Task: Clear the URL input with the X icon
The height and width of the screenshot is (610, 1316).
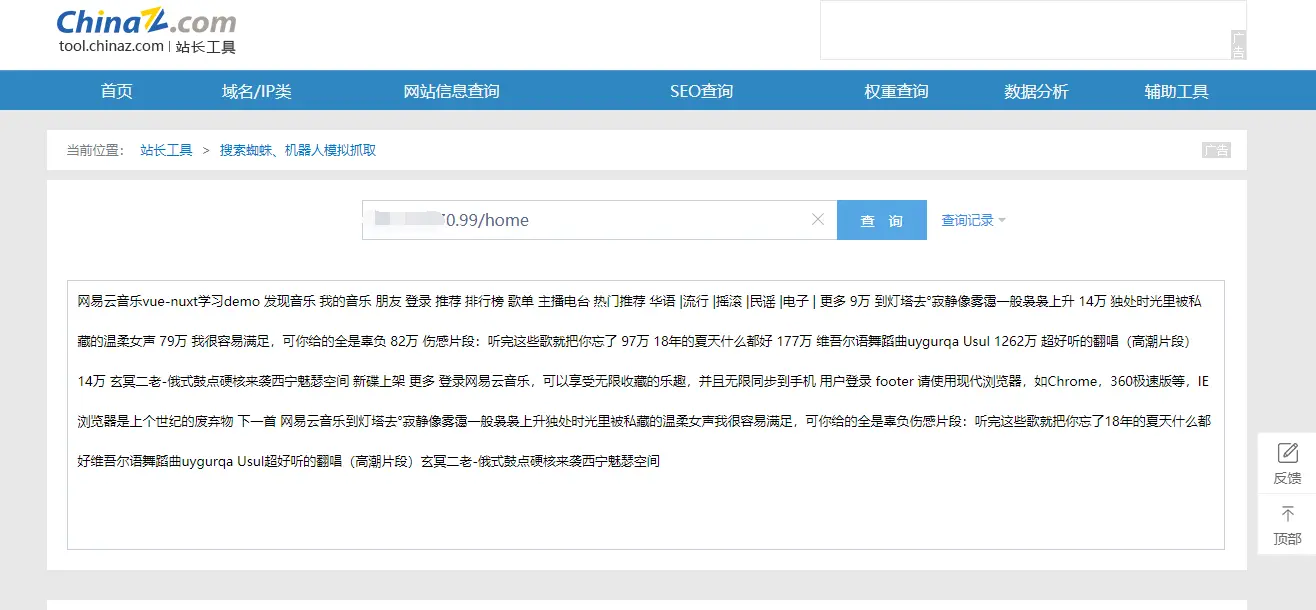Action: (x=817, y=220)
